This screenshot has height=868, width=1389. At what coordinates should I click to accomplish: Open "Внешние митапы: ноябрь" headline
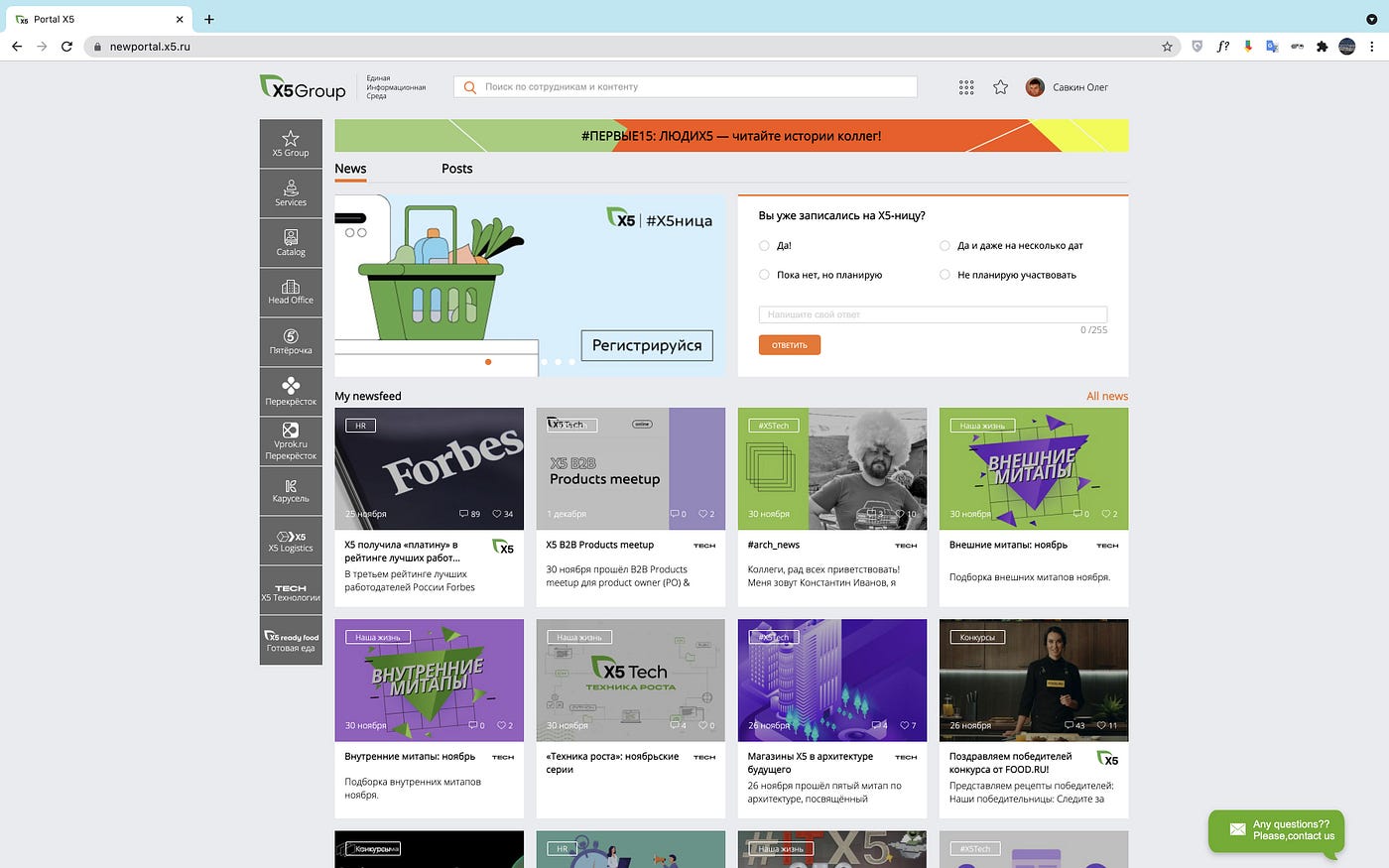pos(1008,545)
